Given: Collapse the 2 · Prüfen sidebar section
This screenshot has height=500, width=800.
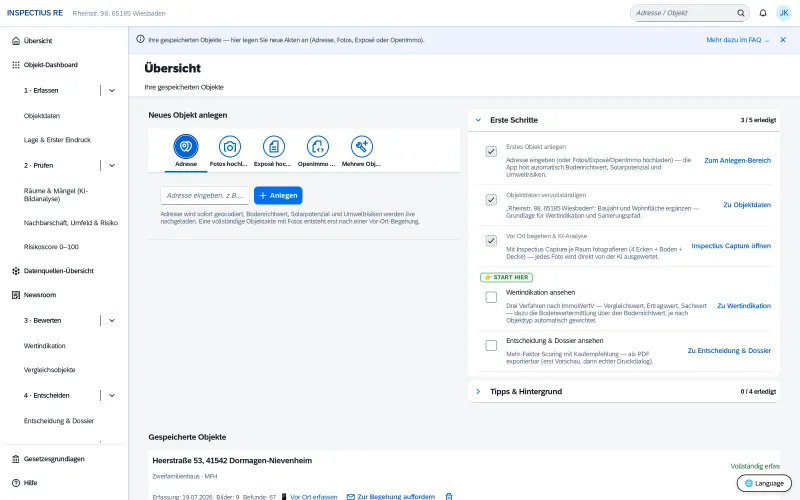Looking at the screenshot, I should point(112,165).
